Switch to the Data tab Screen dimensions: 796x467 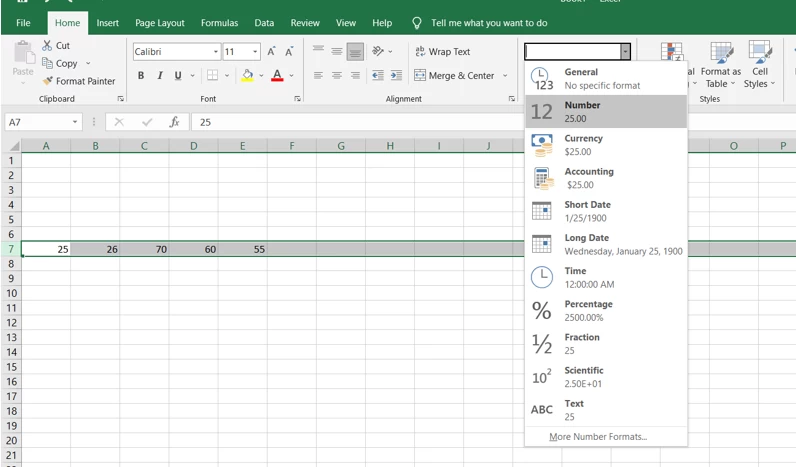point(264,23)
